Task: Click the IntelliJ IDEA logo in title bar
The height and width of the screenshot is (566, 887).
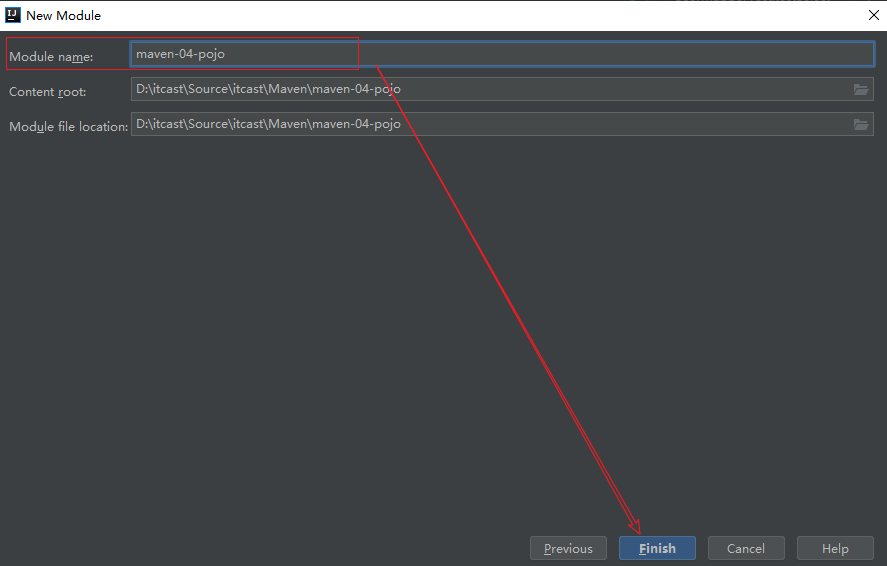Action: pos(13,15)
